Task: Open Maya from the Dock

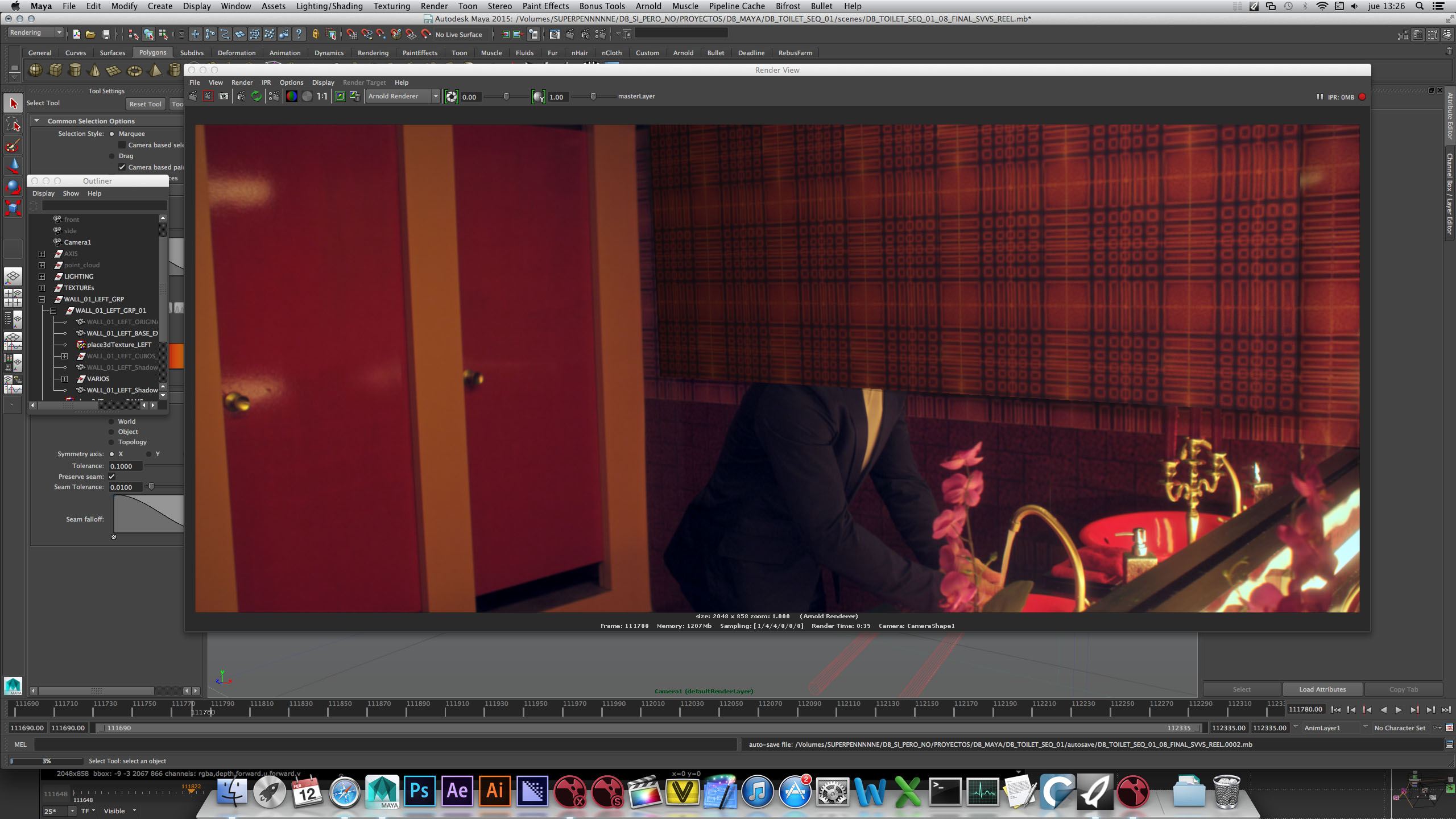Action: coord(382,792)
